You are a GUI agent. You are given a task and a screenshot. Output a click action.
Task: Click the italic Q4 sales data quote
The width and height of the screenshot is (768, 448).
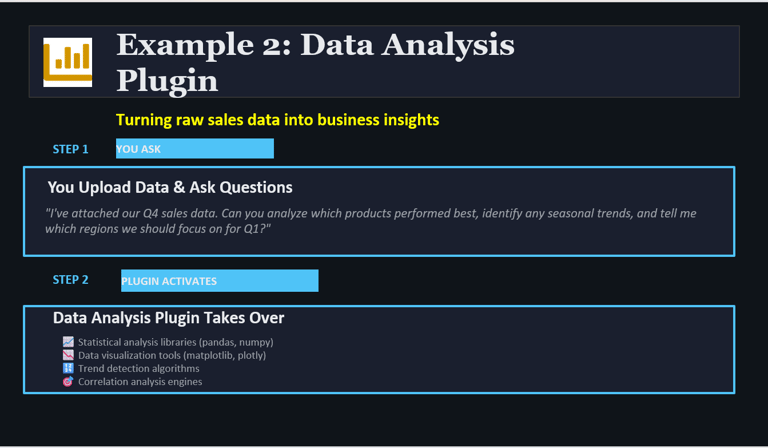tap(370, 221)
